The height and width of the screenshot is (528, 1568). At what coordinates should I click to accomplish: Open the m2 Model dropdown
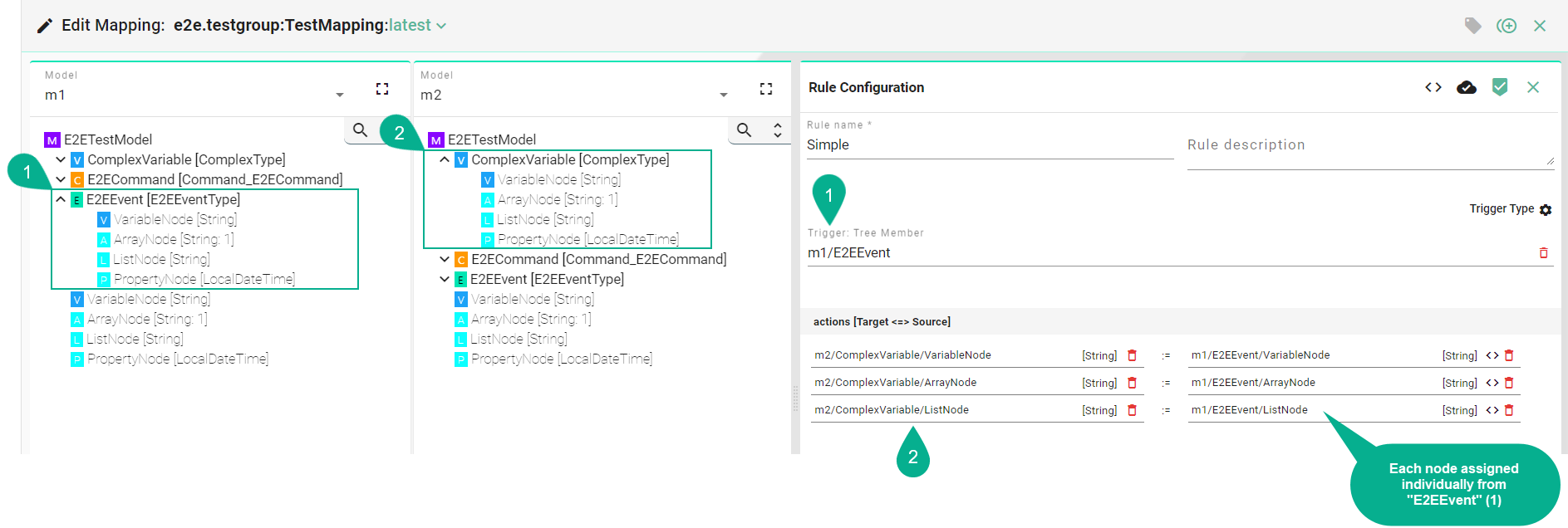(x=723, y=95)
